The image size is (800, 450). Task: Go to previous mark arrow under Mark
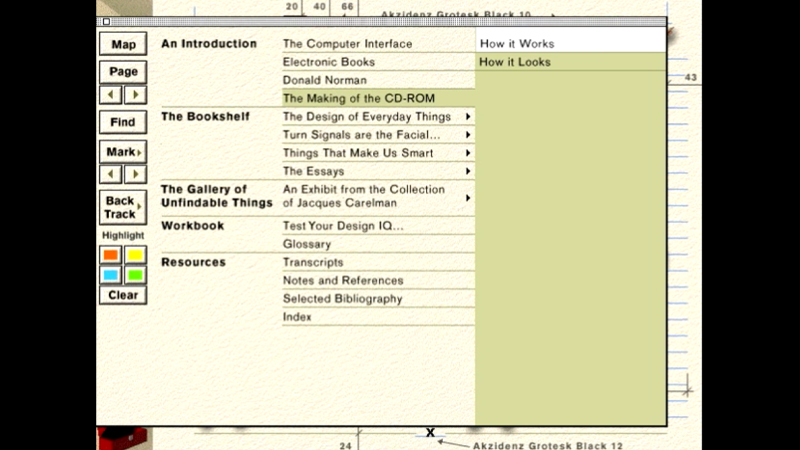111,174
